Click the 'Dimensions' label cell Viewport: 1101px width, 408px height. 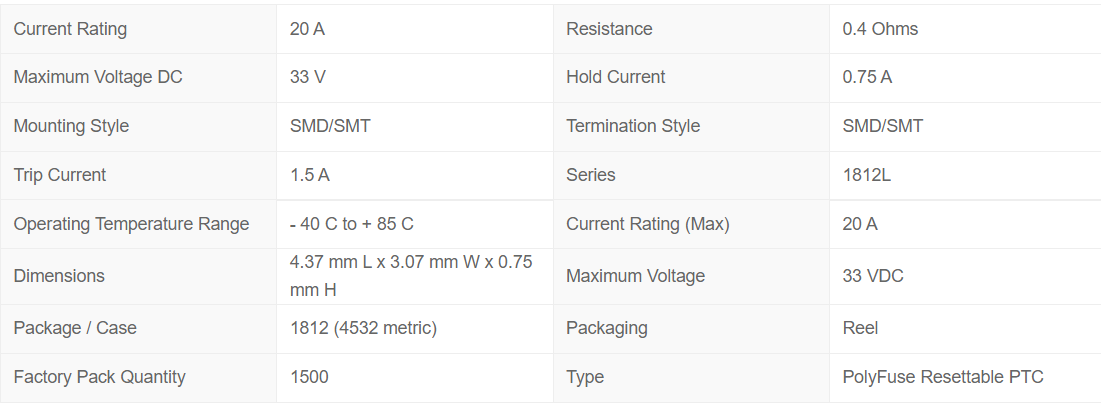[59, 276]
